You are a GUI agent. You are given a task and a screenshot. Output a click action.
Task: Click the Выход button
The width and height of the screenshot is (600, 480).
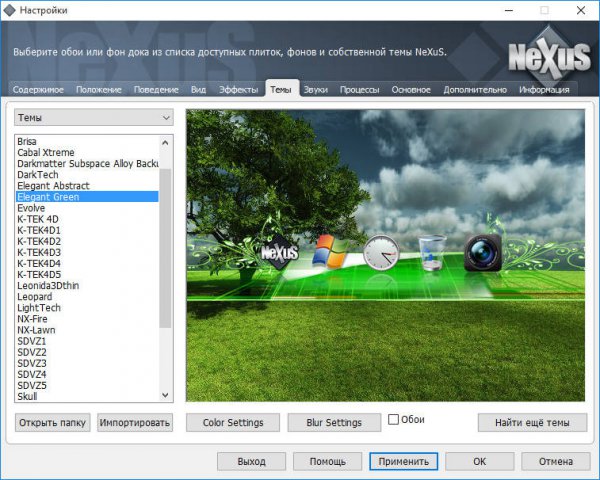point(251,461)
